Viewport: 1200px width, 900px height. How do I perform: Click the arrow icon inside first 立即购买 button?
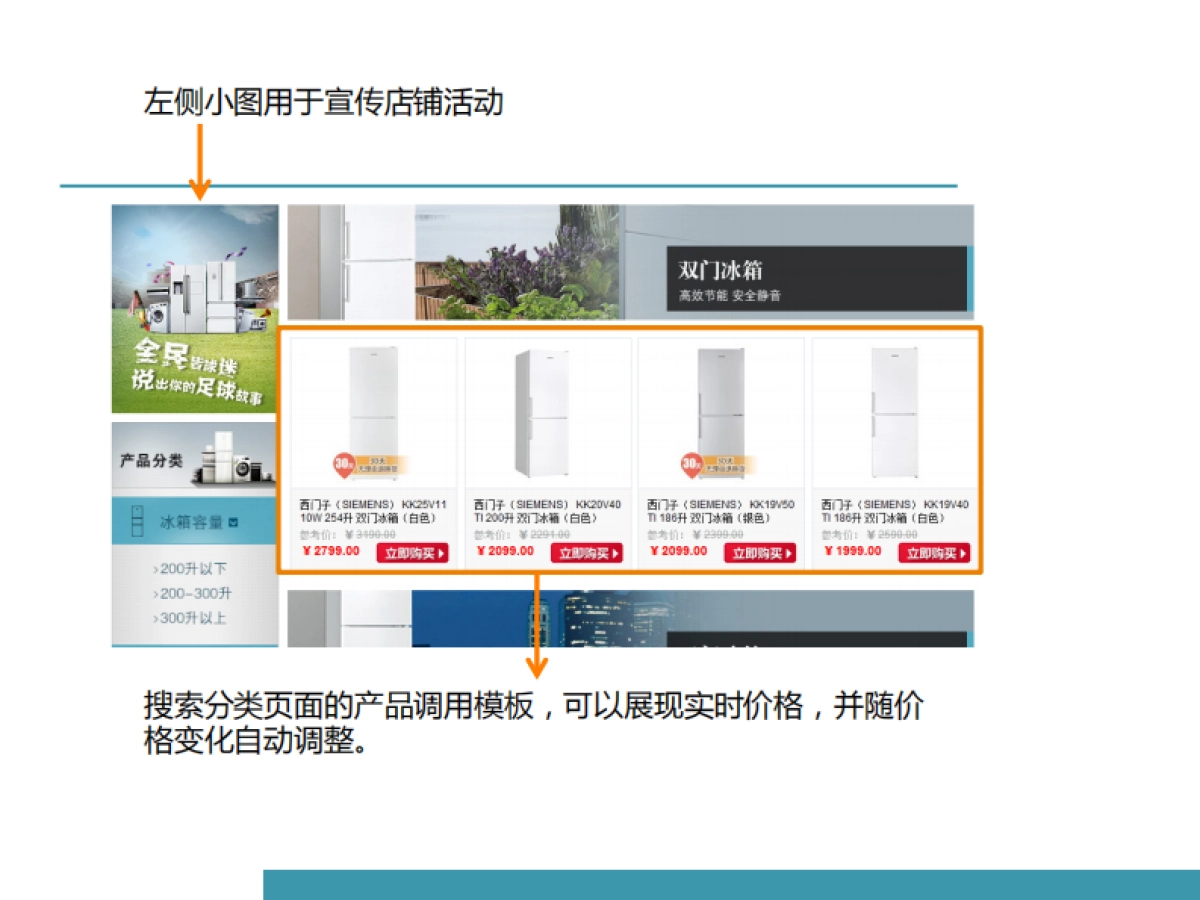tap(442, 552)
